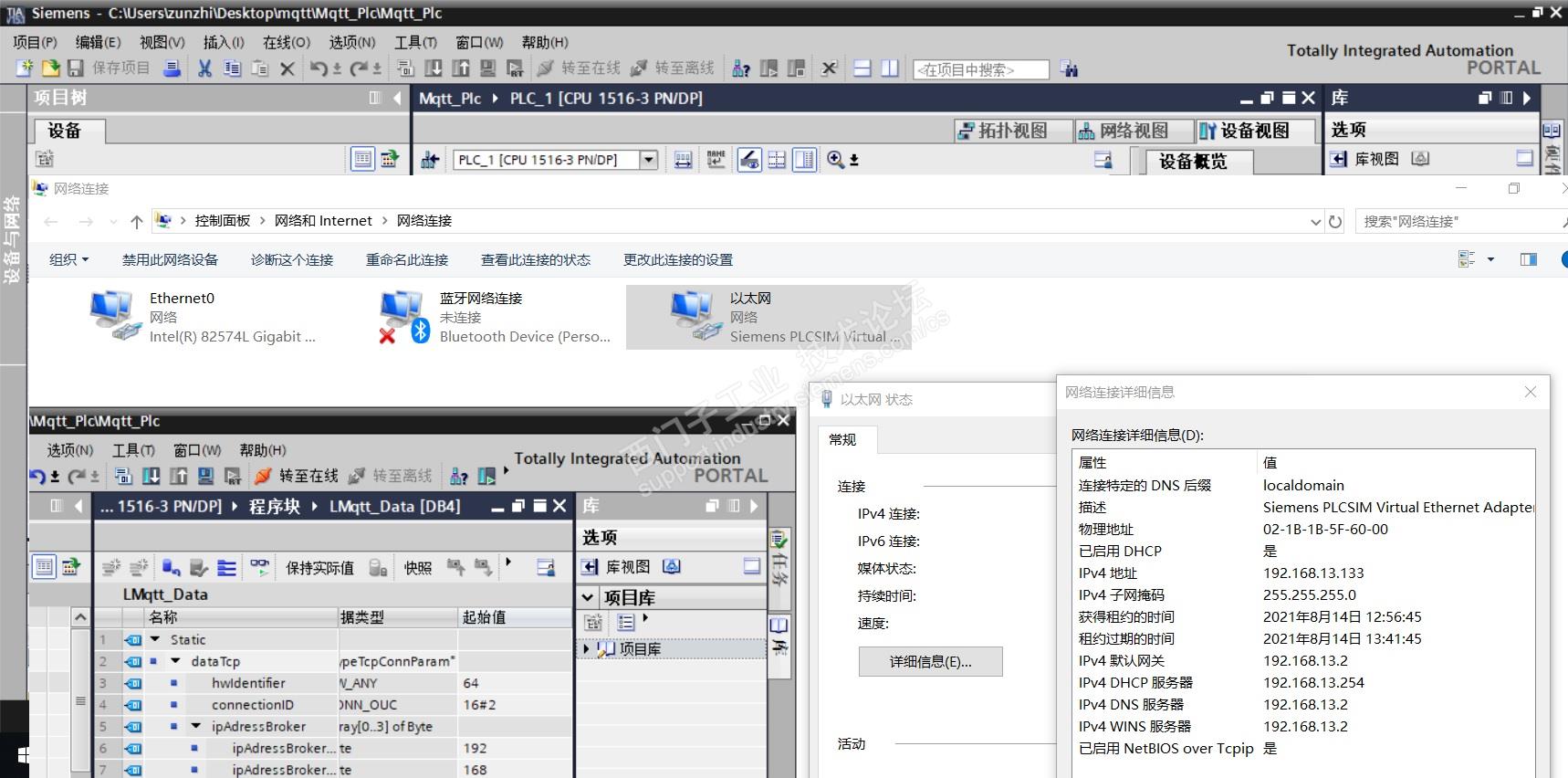Open the 编辑(E) menu

click(x=99, y=42)
